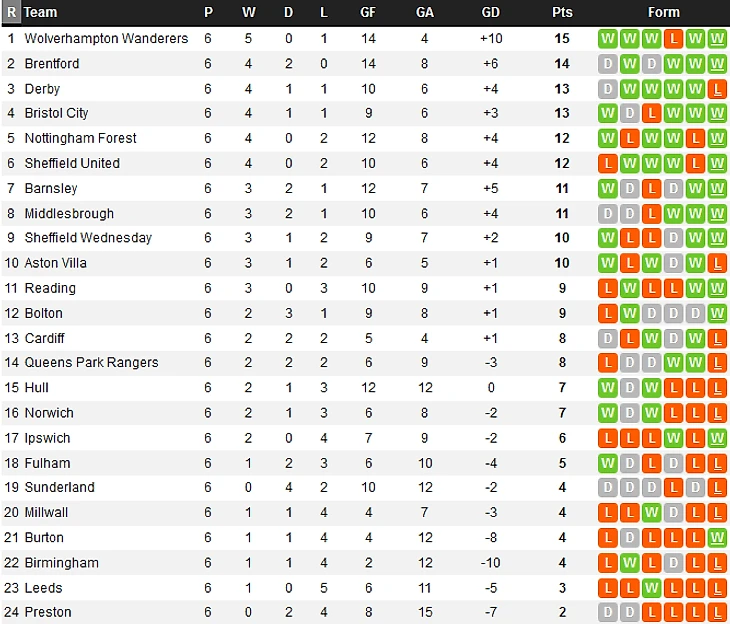Open the Queens Park Rangers team link
Viewport: 730px width, 624px height.
pos(91,363)
